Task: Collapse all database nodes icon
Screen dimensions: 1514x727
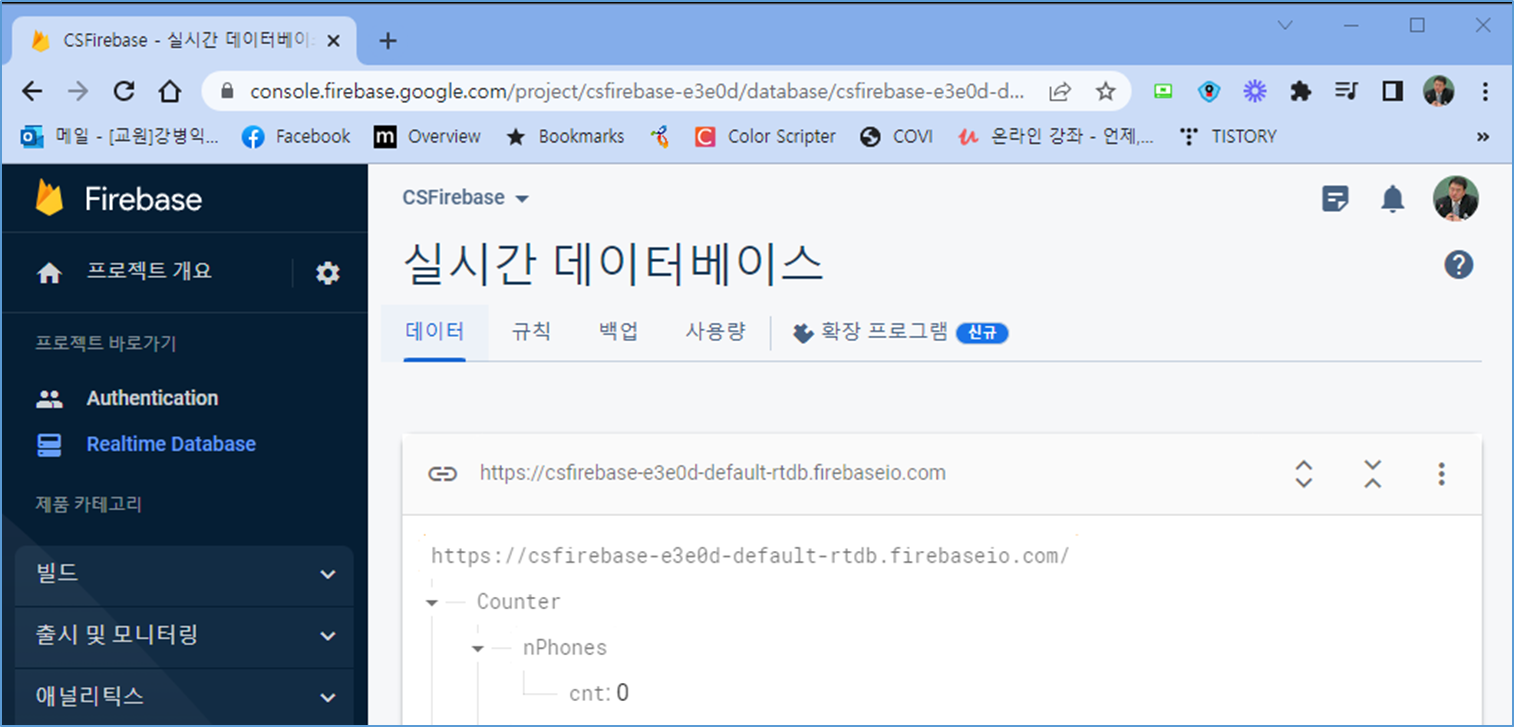Action: [x=1373, y=473]
